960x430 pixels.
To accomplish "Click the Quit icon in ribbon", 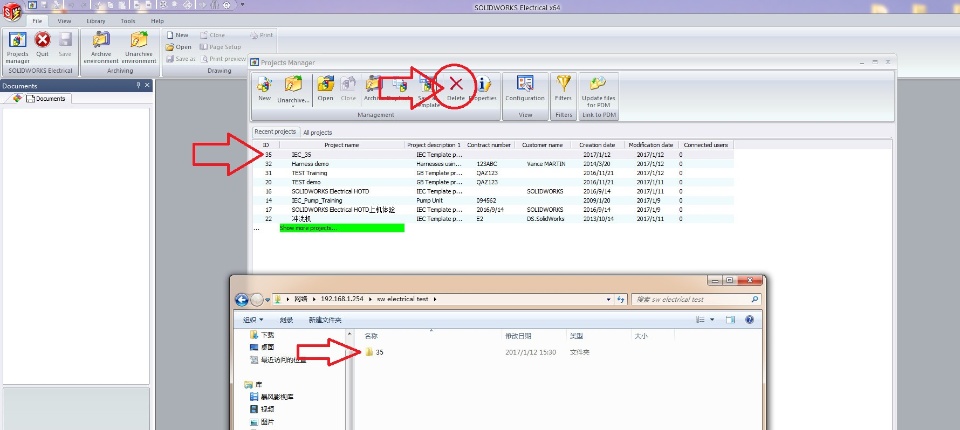I will click(42, 41).
